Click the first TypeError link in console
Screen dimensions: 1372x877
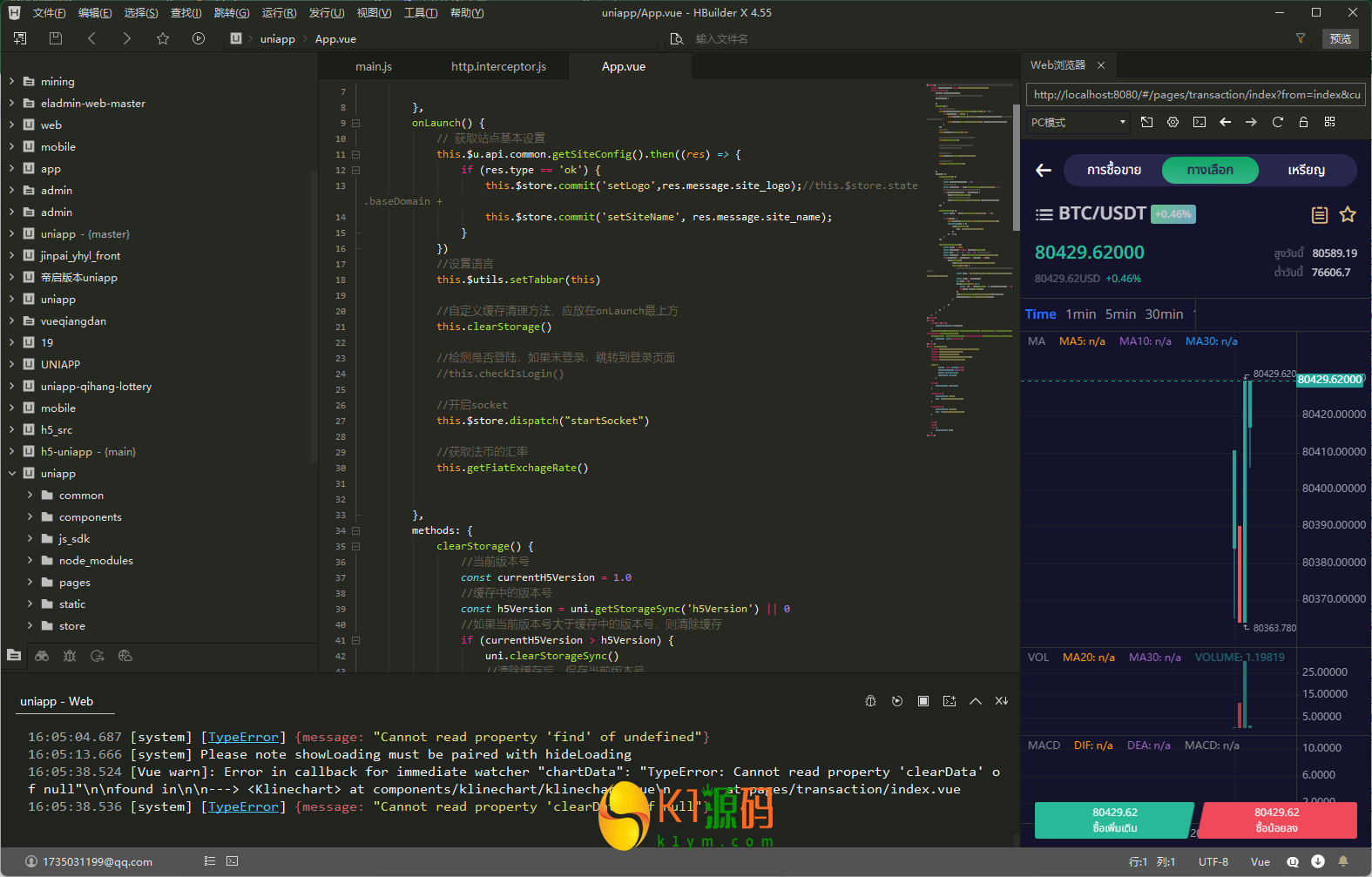tap(243, 737)
